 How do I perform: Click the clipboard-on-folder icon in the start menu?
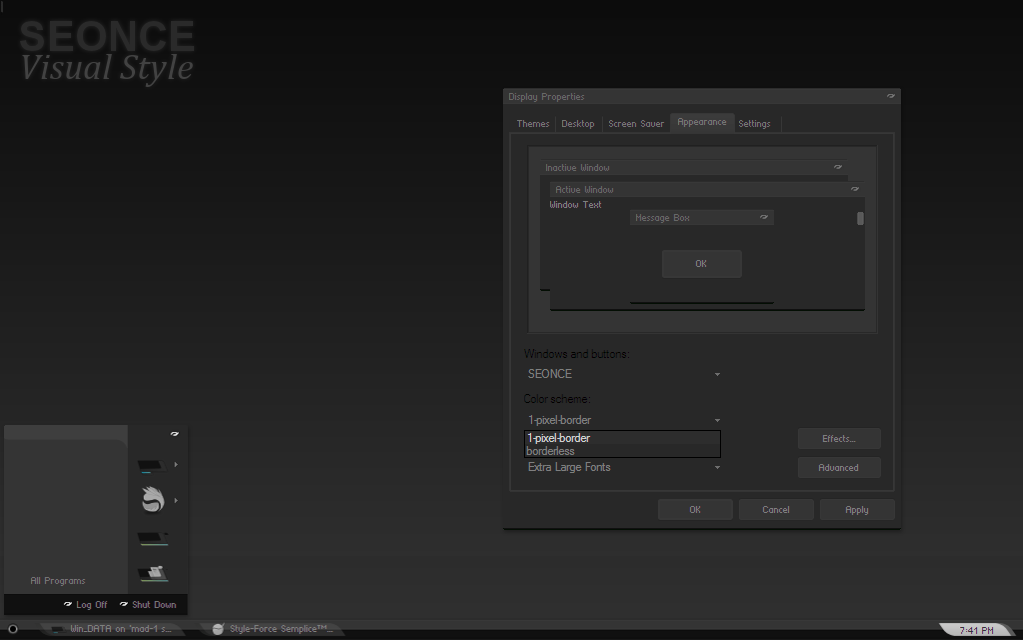tap(152, 573)
